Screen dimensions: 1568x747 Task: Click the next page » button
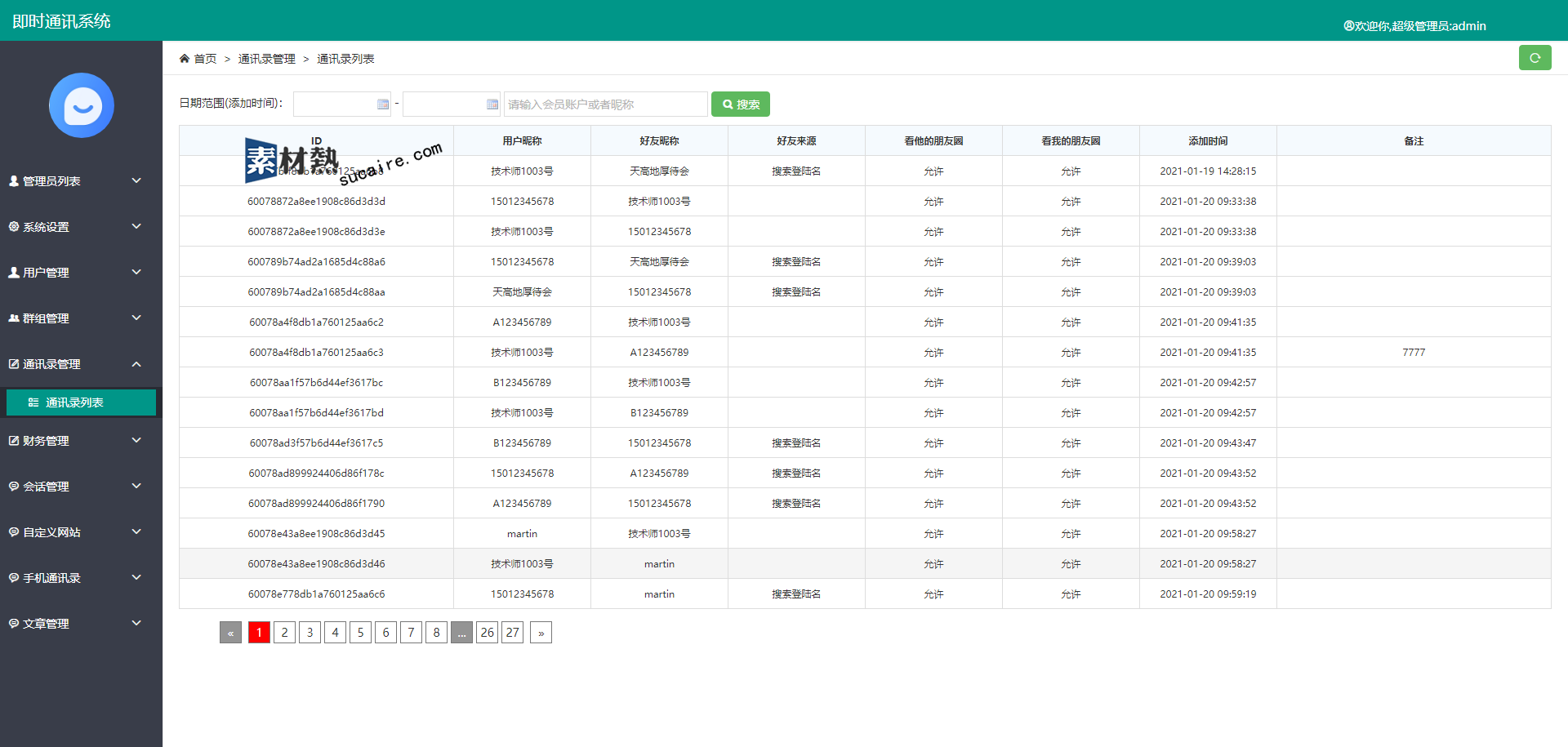(541, 633)
